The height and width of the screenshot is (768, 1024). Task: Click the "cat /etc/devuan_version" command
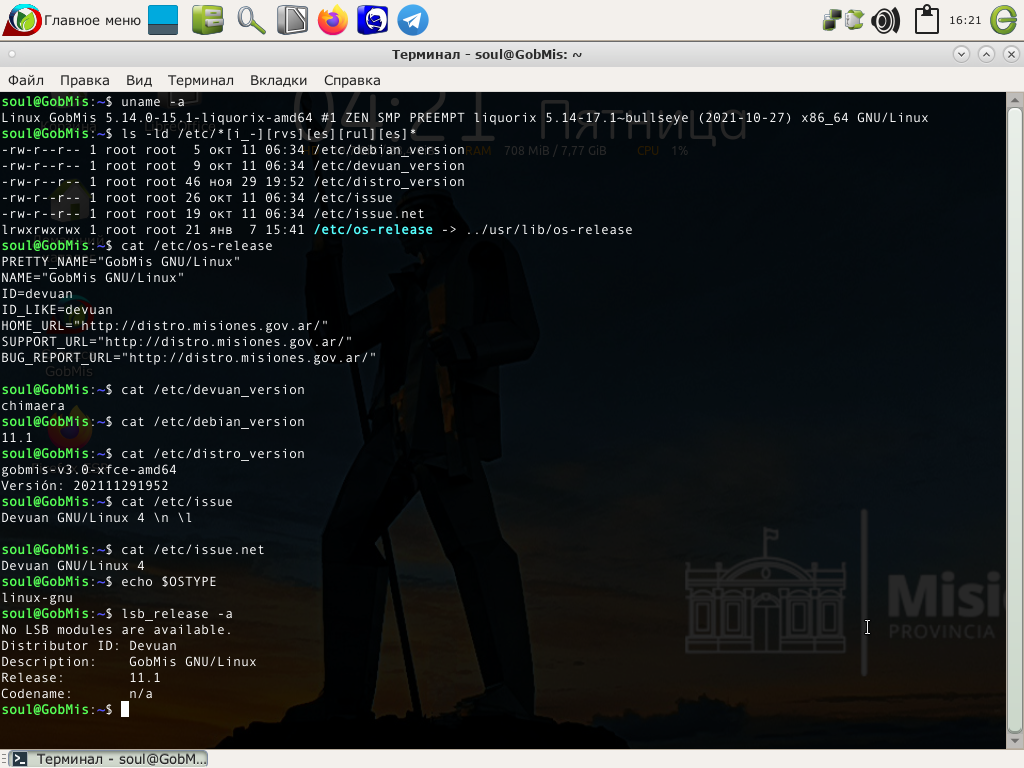tap(213, 390)
